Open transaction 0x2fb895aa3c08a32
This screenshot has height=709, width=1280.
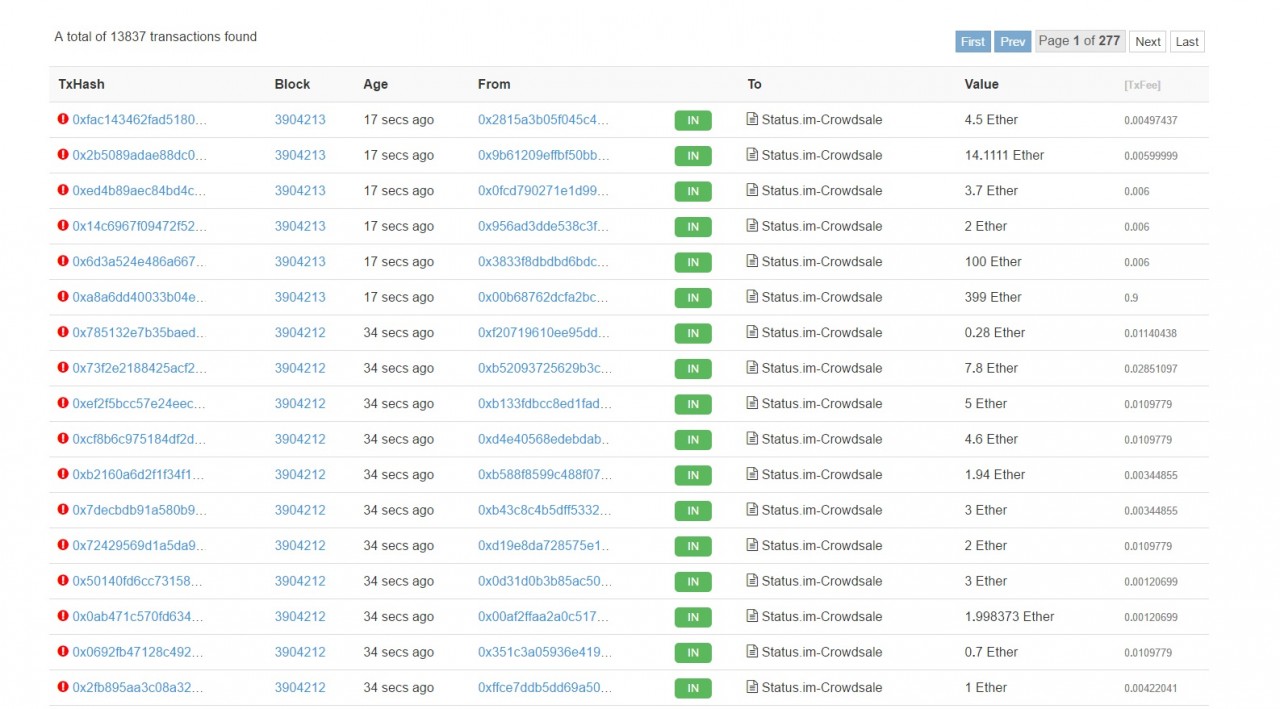138,688
